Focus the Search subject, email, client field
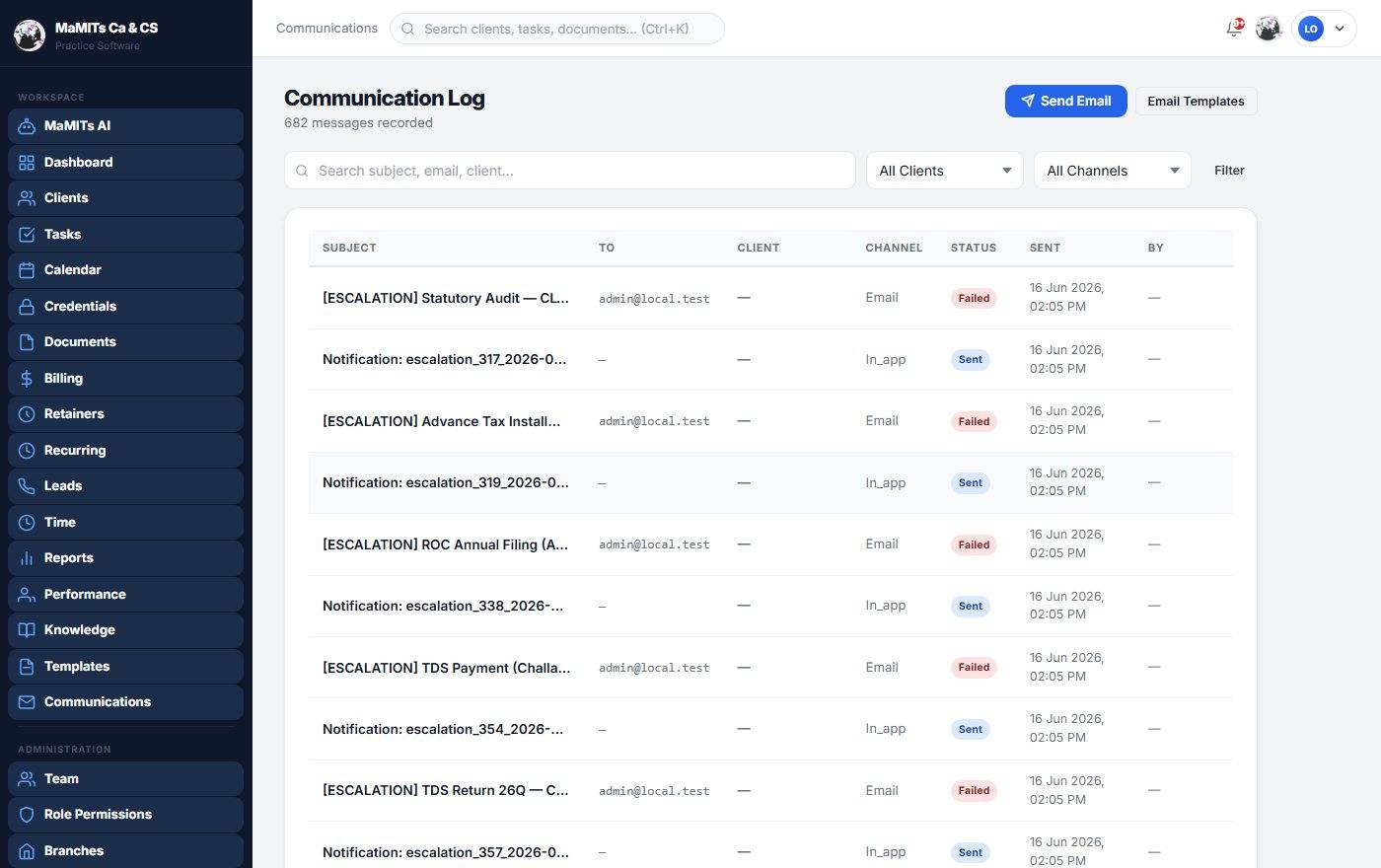This screenshot has width=1381, height=868. (570, 171)
